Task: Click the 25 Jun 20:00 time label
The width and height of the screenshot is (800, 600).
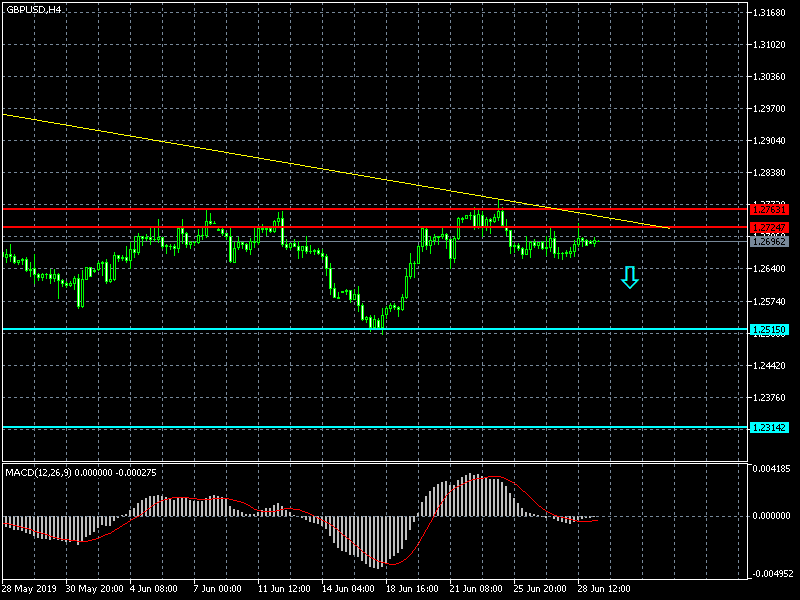Action: point(540,589)
